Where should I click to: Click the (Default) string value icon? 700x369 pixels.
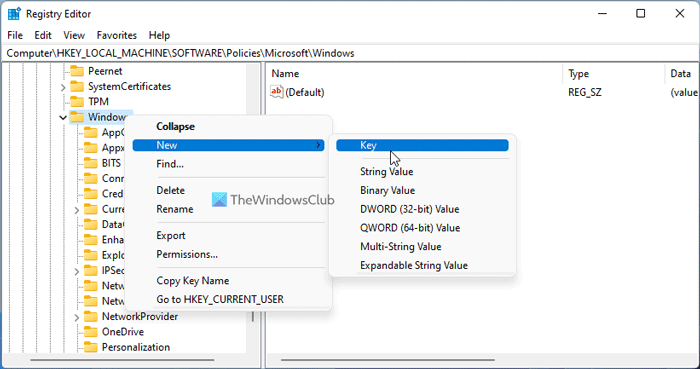[277, 92]
